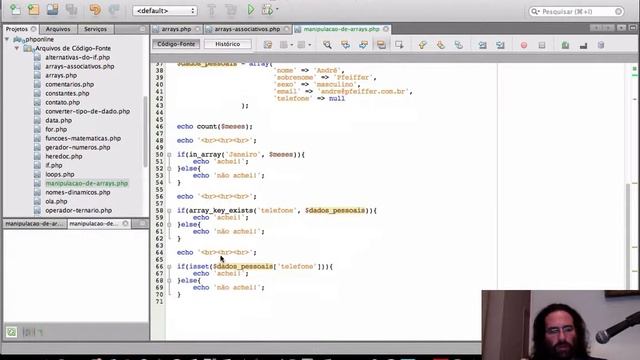The image size is (640, 360).
Task: Click the Last Edit location icon
Action: (x=268, y=44)
